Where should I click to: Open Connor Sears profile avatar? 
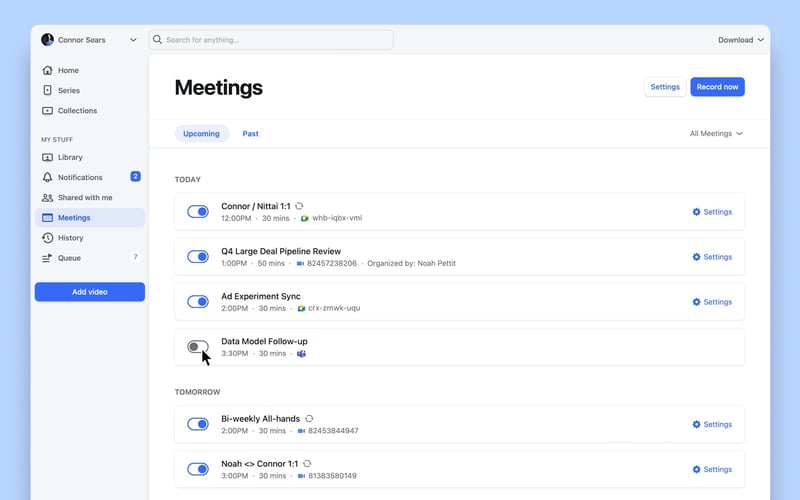point(47,40)
